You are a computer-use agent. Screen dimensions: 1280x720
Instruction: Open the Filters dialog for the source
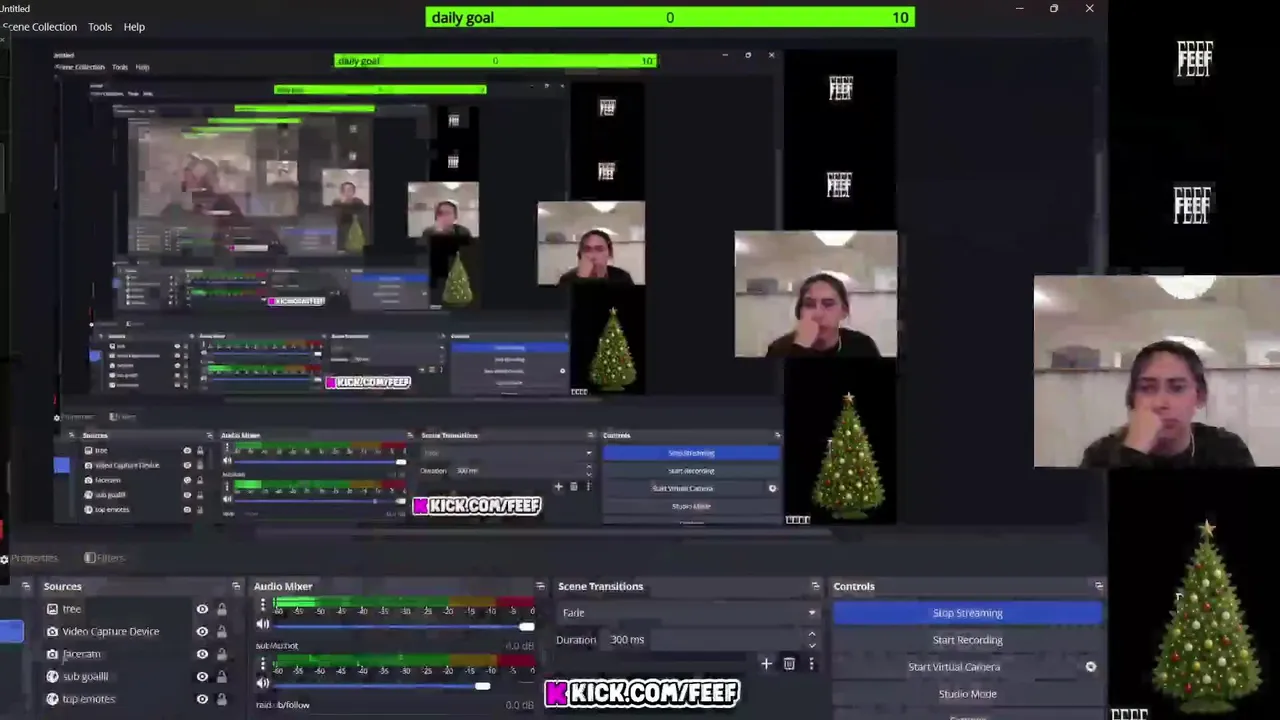pyautogui.click(x=104, y=558)
